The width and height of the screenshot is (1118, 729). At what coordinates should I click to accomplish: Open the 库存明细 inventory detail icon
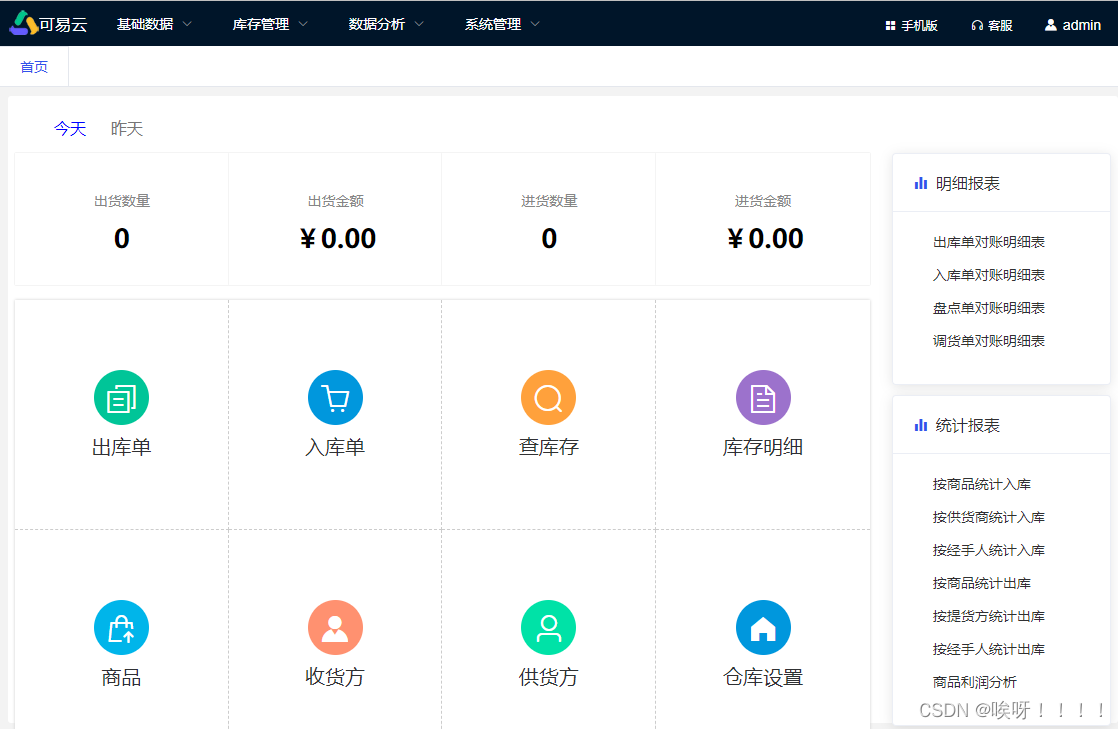click(763, 397)
